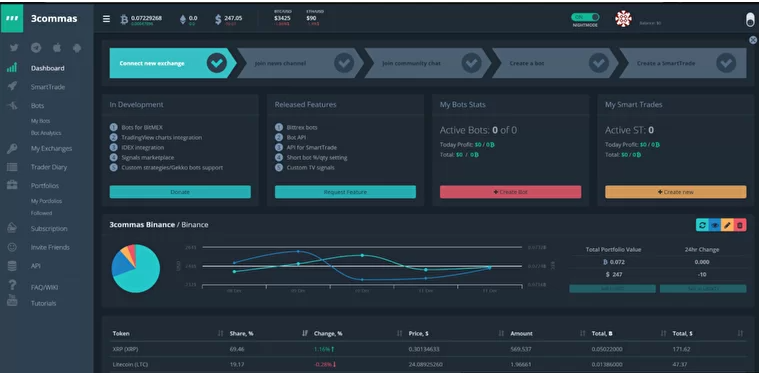The image size is (759, 373).
Task: Refresh the 3commas Binance account
Action: [702, 225]
